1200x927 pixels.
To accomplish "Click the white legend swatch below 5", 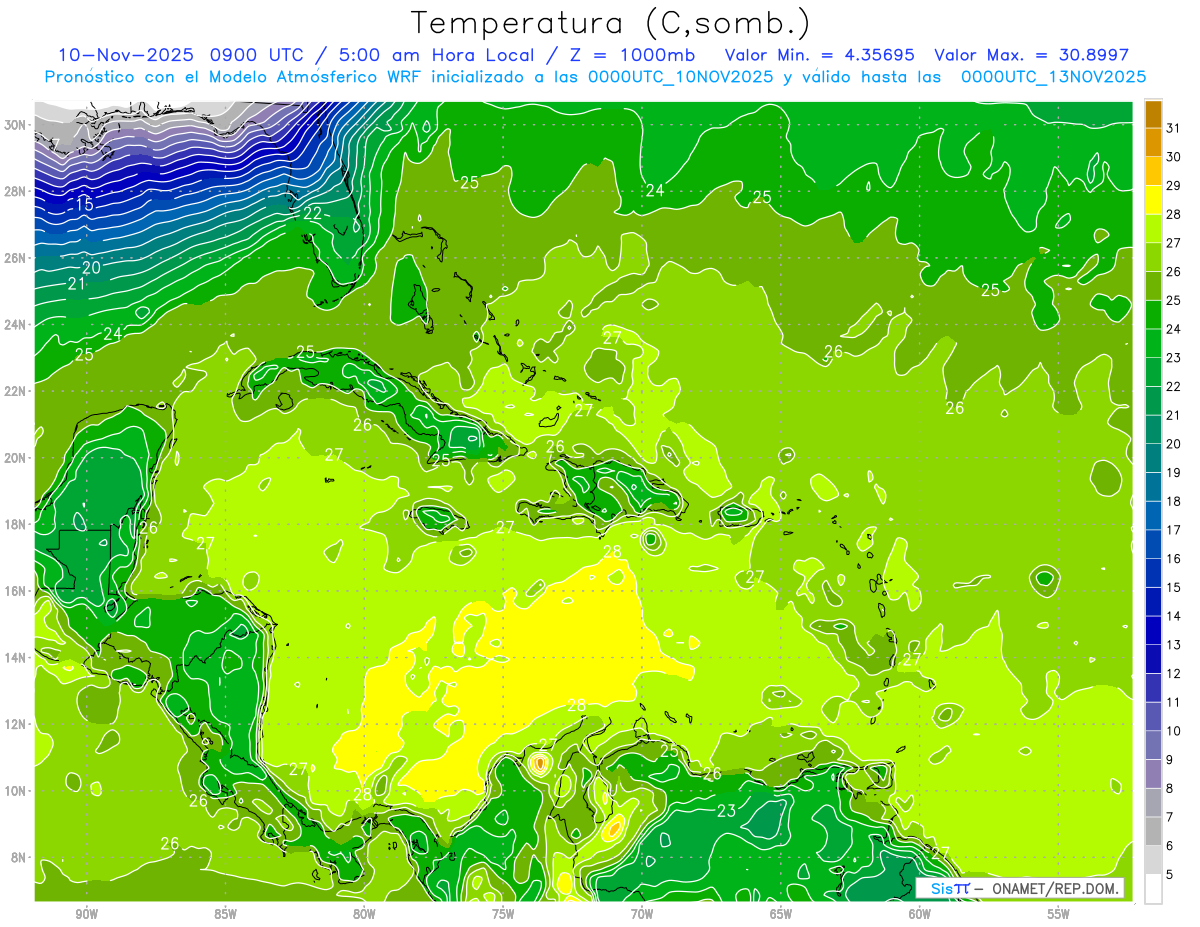I will pyautogui.click(x=1153, y=889).
